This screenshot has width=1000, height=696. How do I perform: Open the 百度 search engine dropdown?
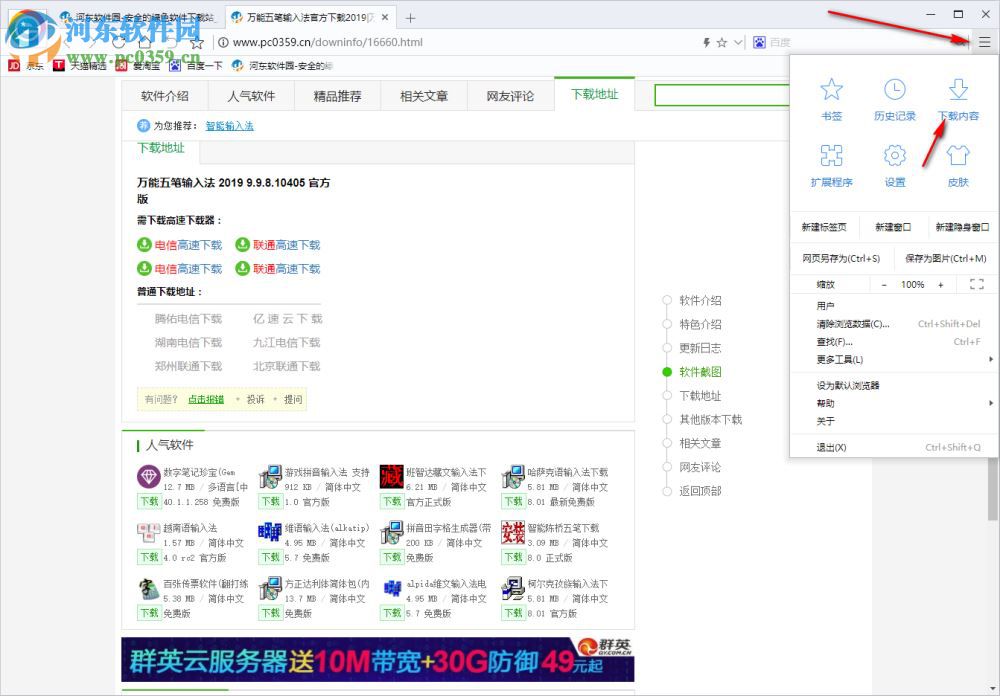[775, 42]
